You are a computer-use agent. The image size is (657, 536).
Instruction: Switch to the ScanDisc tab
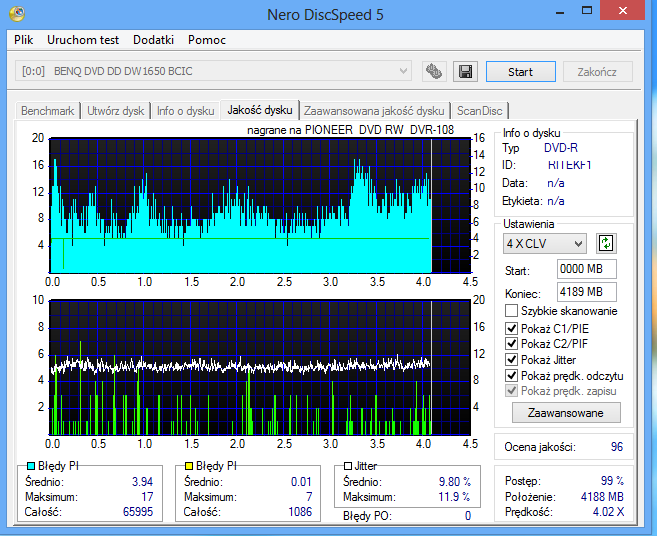click(x=480, y=111)
